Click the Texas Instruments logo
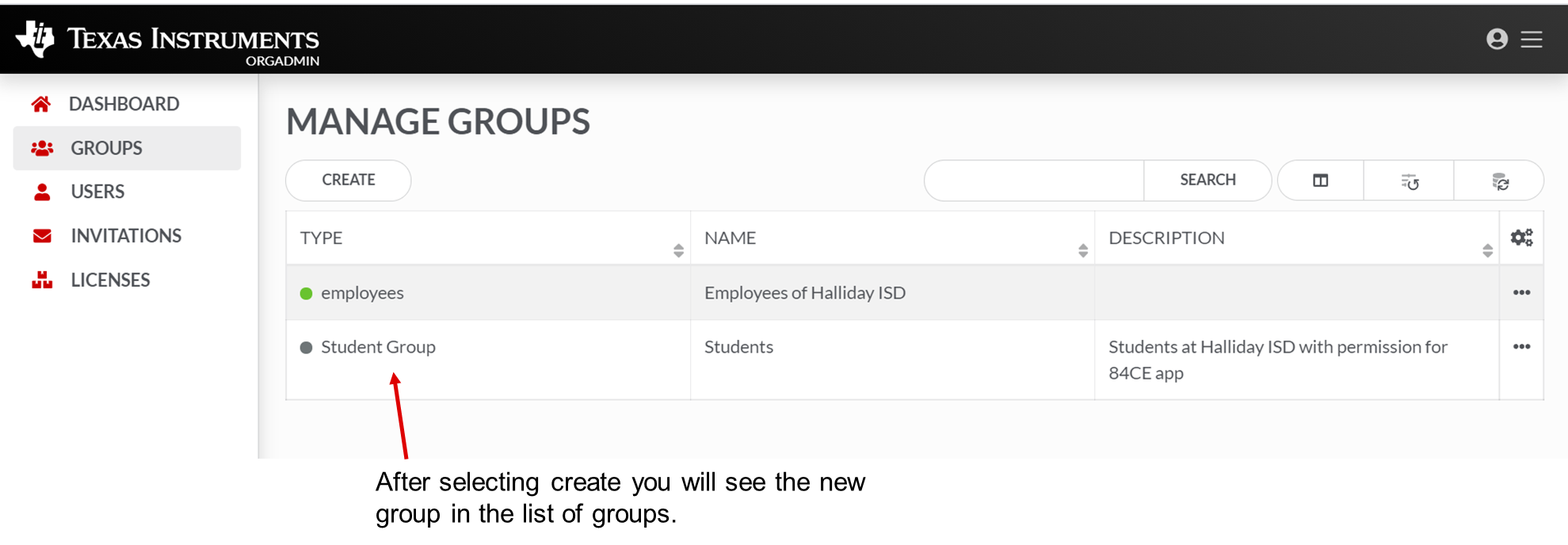 click(x=167, y=41)
